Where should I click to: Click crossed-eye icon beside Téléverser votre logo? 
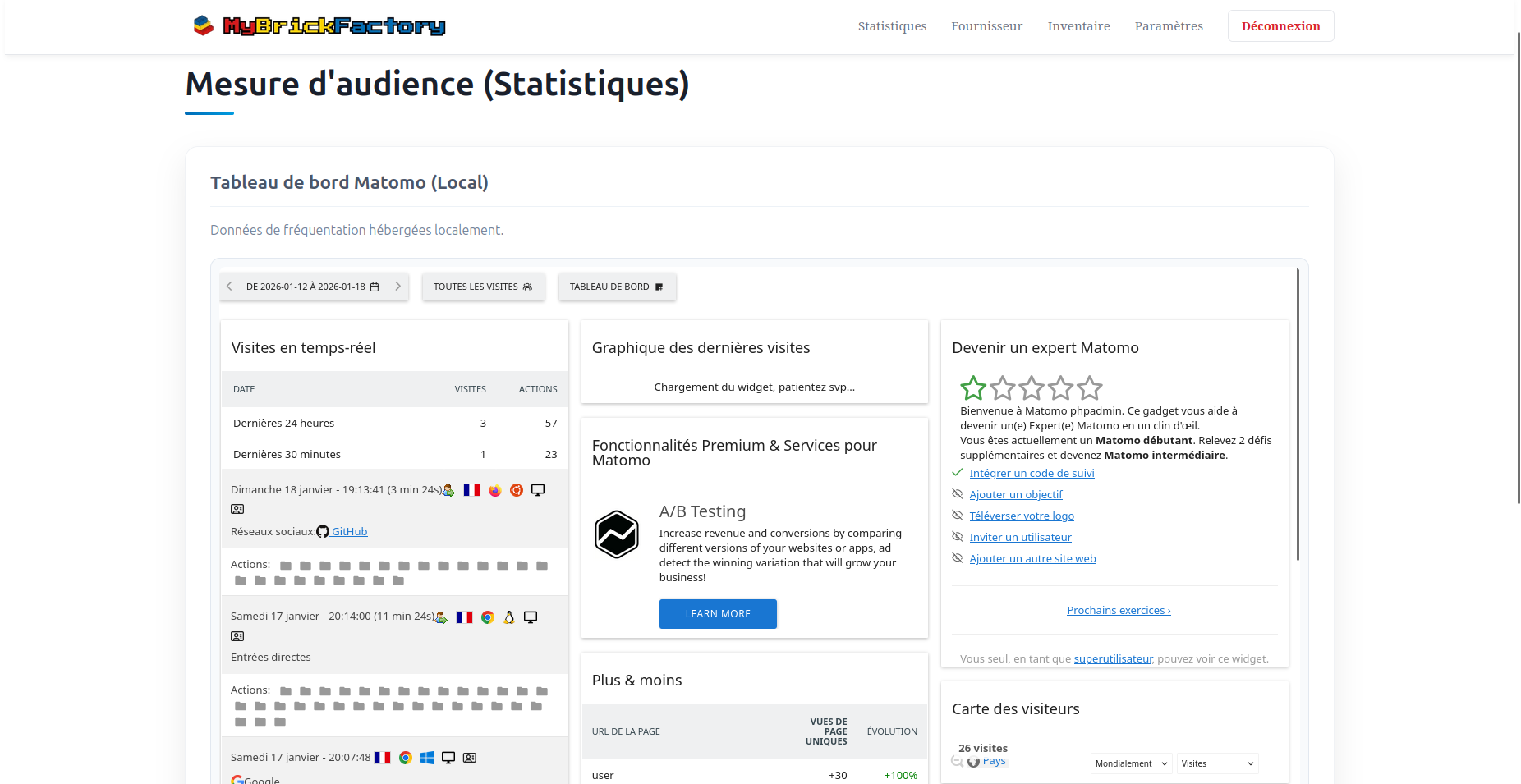coord(957,516)
